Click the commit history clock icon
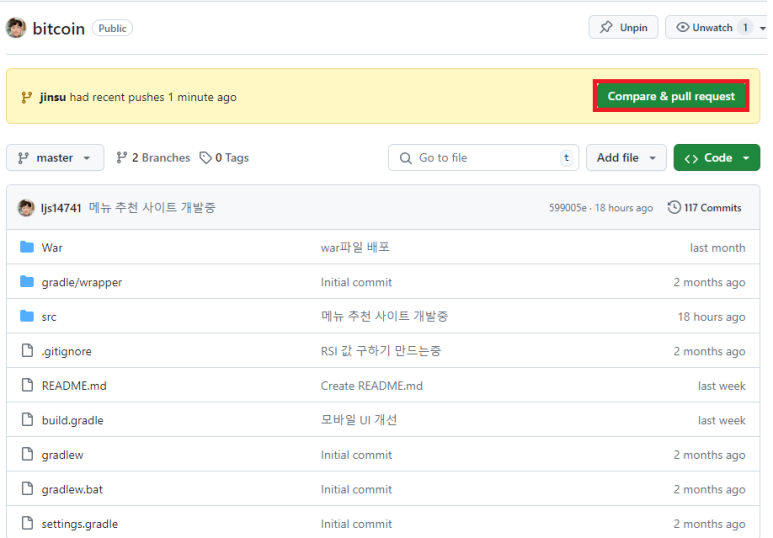The height and width of the screenshot is (538, 773). (674, 208)
